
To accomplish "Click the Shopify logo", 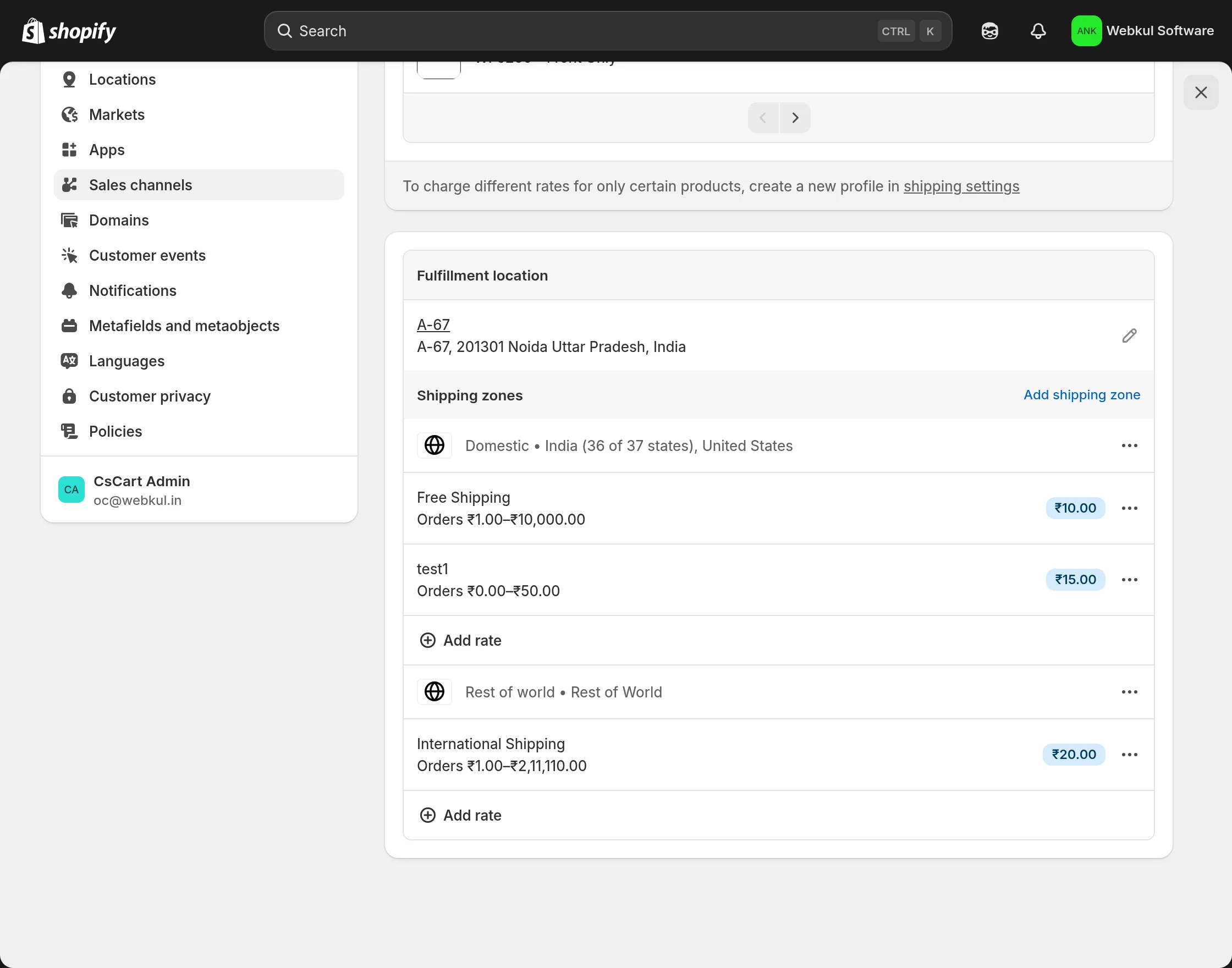I will click(69, 31).
